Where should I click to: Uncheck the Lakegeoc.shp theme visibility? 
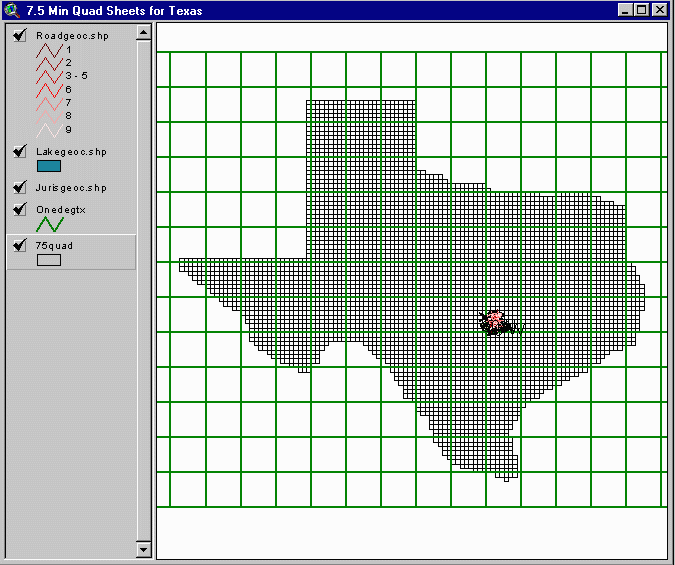click(20, 152)
